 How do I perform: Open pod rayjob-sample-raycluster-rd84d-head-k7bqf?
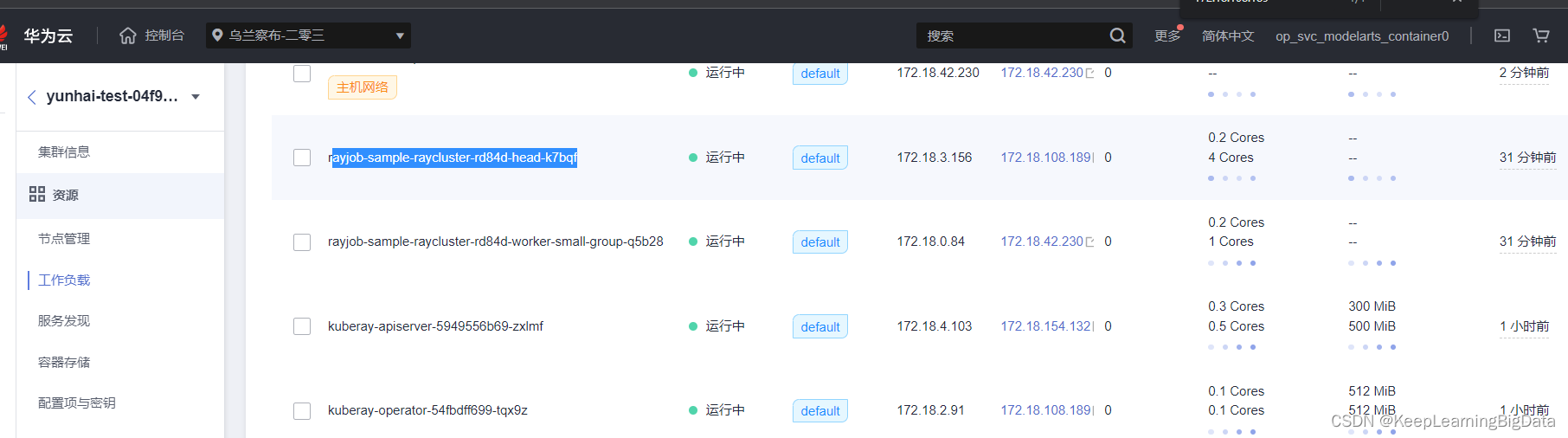pos(453,158)
